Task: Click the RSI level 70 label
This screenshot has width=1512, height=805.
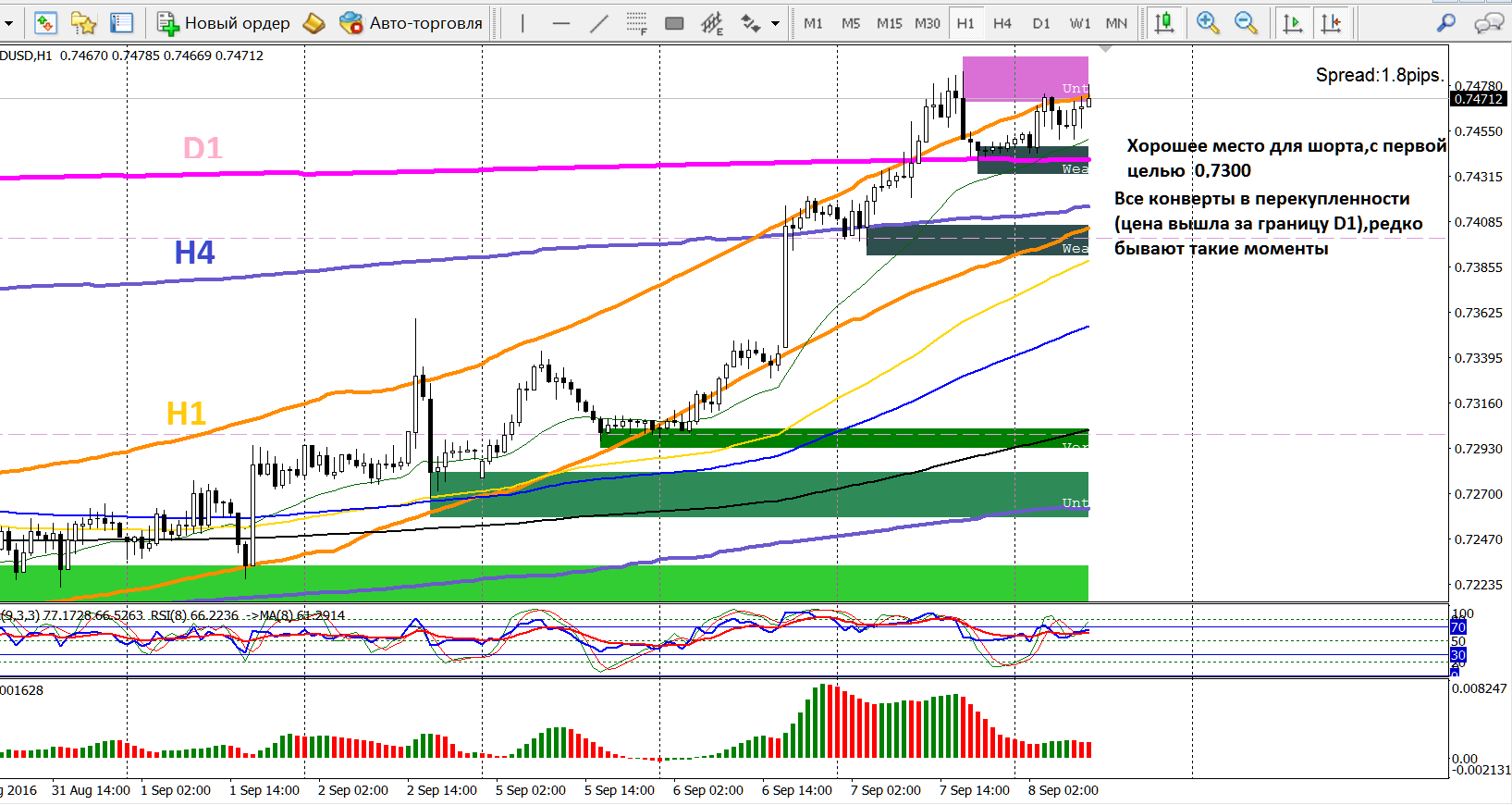Action: 1457,627
